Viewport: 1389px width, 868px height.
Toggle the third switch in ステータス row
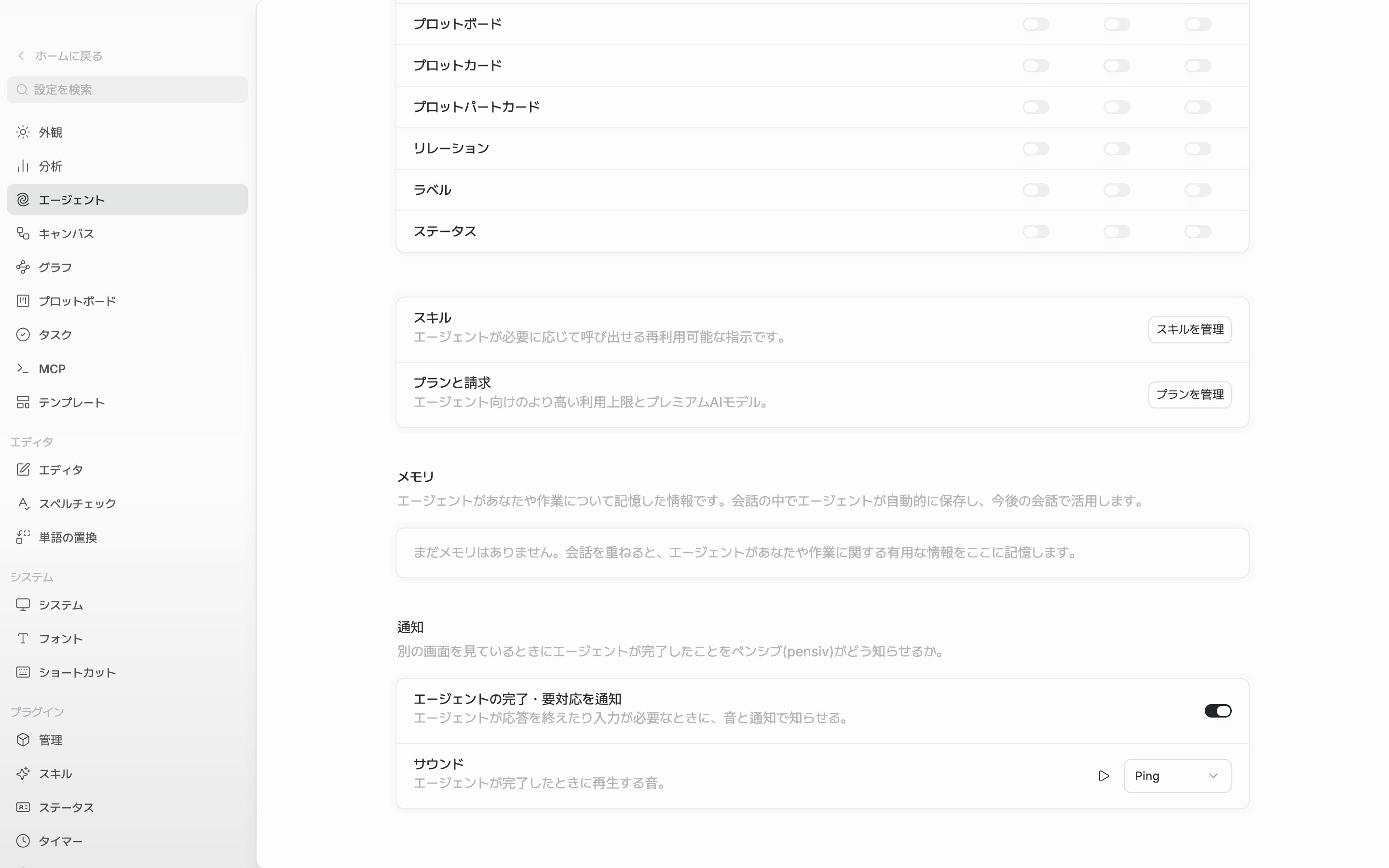pyautogui.click(x=1198, y=231)
